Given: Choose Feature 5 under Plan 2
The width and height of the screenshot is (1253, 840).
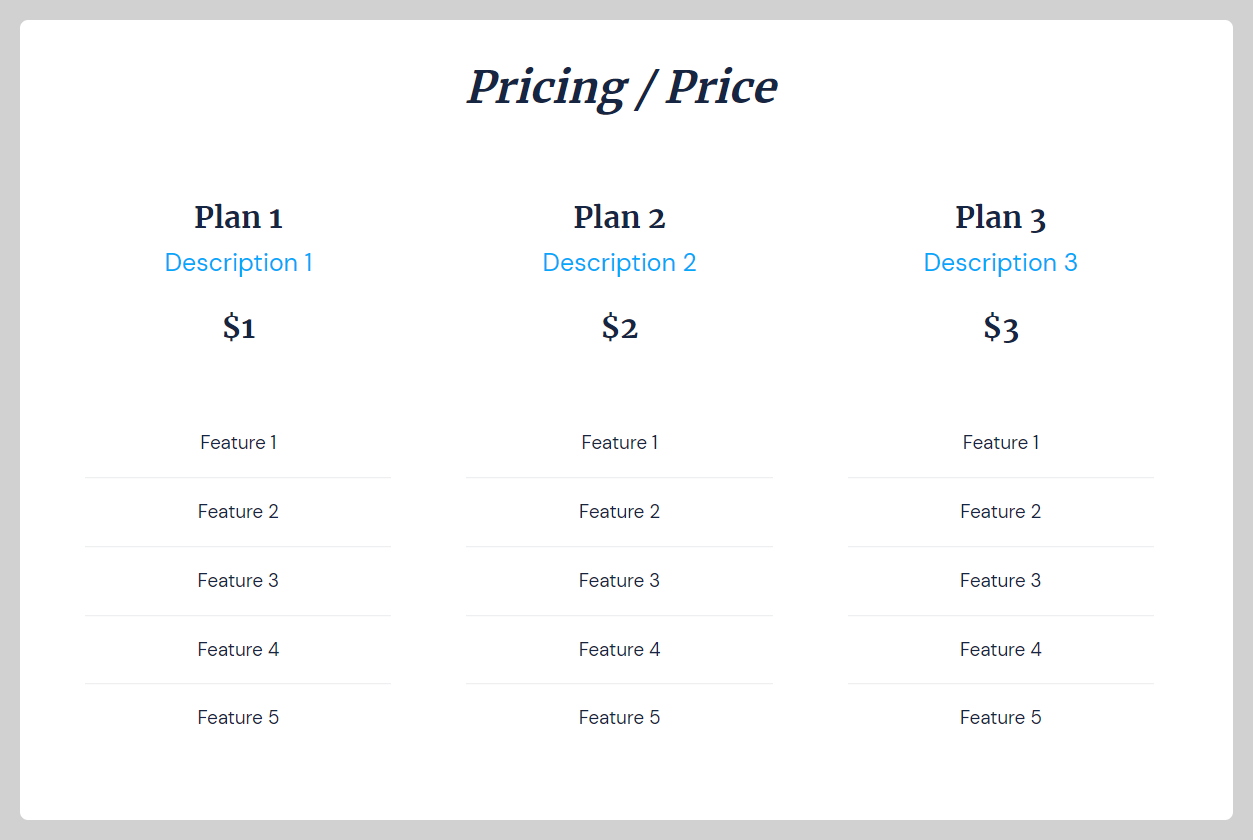Looking at the screenshot, I should (619, 718).
